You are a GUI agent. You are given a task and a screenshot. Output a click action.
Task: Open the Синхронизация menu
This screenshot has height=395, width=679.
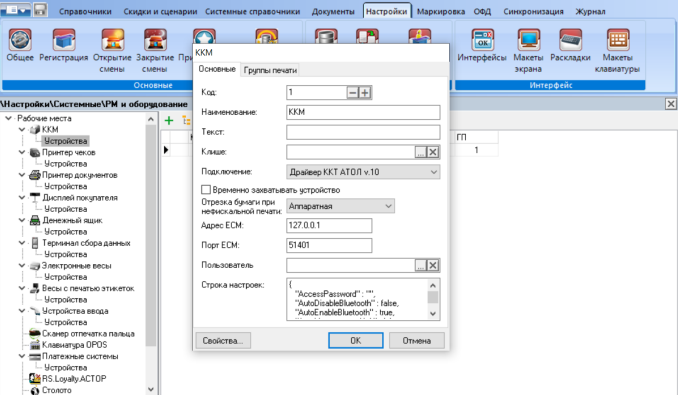tap(534, 12)
